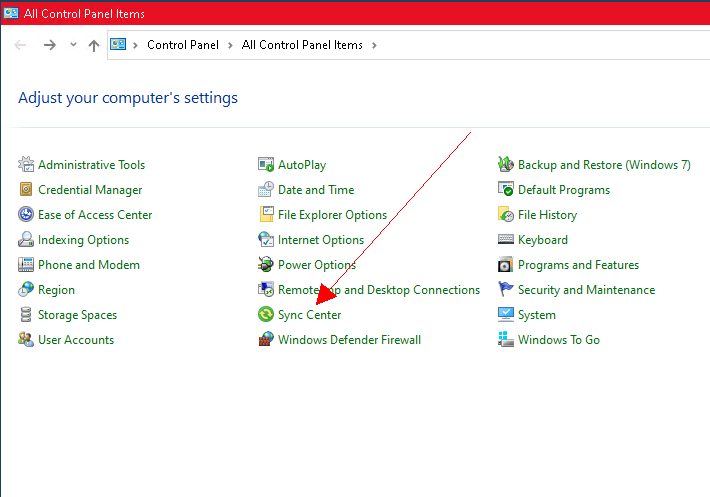This screenshot has height=497, width=710.
Task: Click the Back navigation arrow
Action: click(21, 45)
